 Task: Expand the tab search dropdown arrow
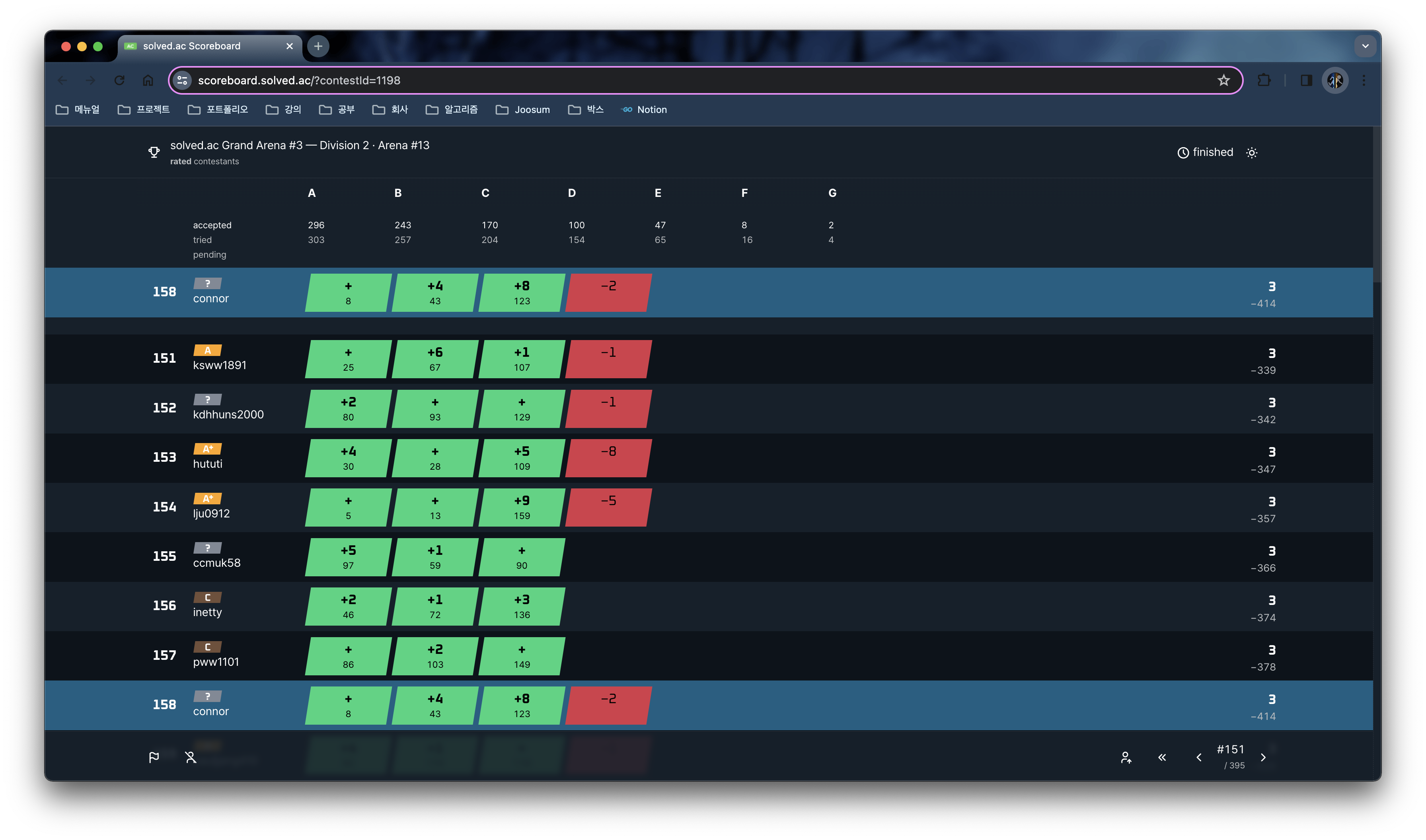1365,46
